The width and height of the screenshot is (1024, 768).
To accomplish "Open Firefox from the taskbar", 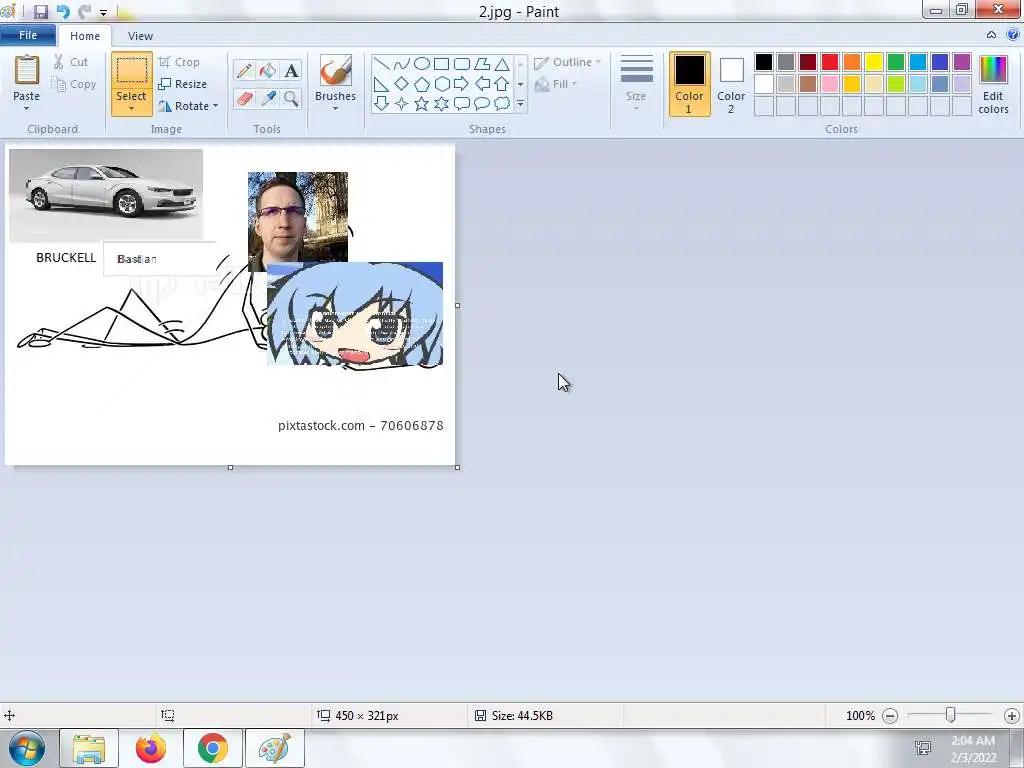I will coord(151,748).
